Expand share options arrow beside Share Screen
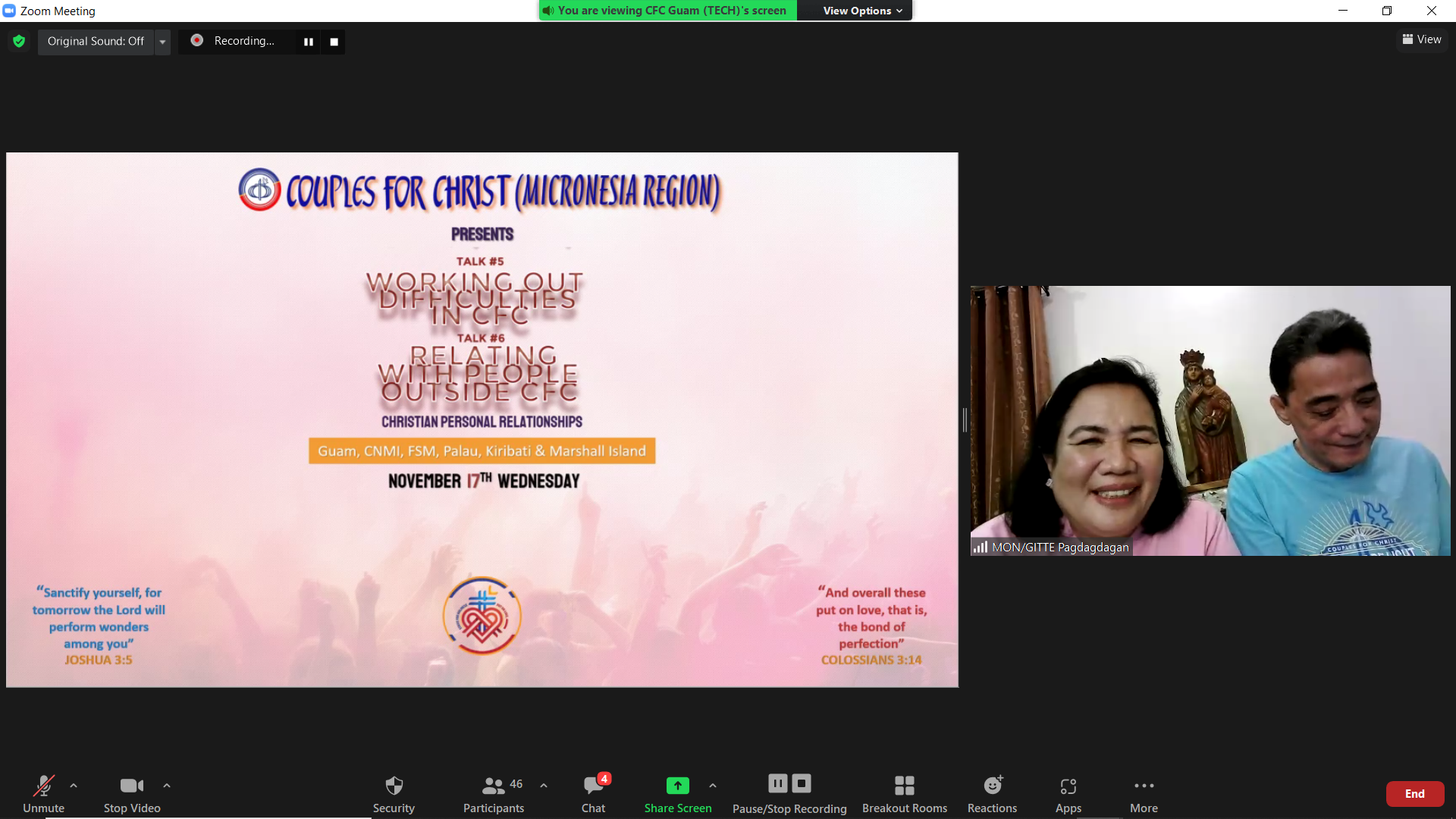 [x=713, y=786]
